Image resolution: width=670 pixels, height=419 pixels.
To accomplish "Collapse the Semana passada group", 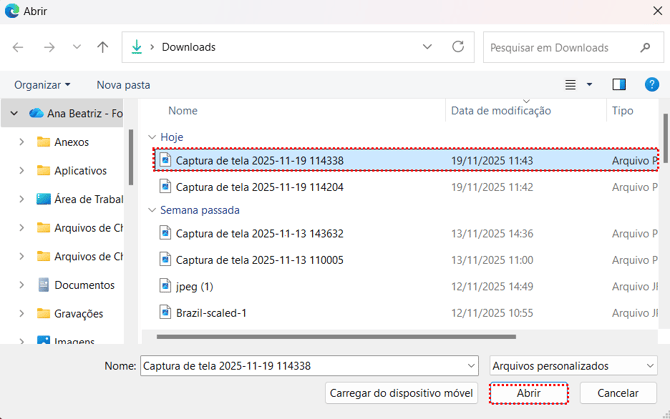I will [x=152, y=211].
